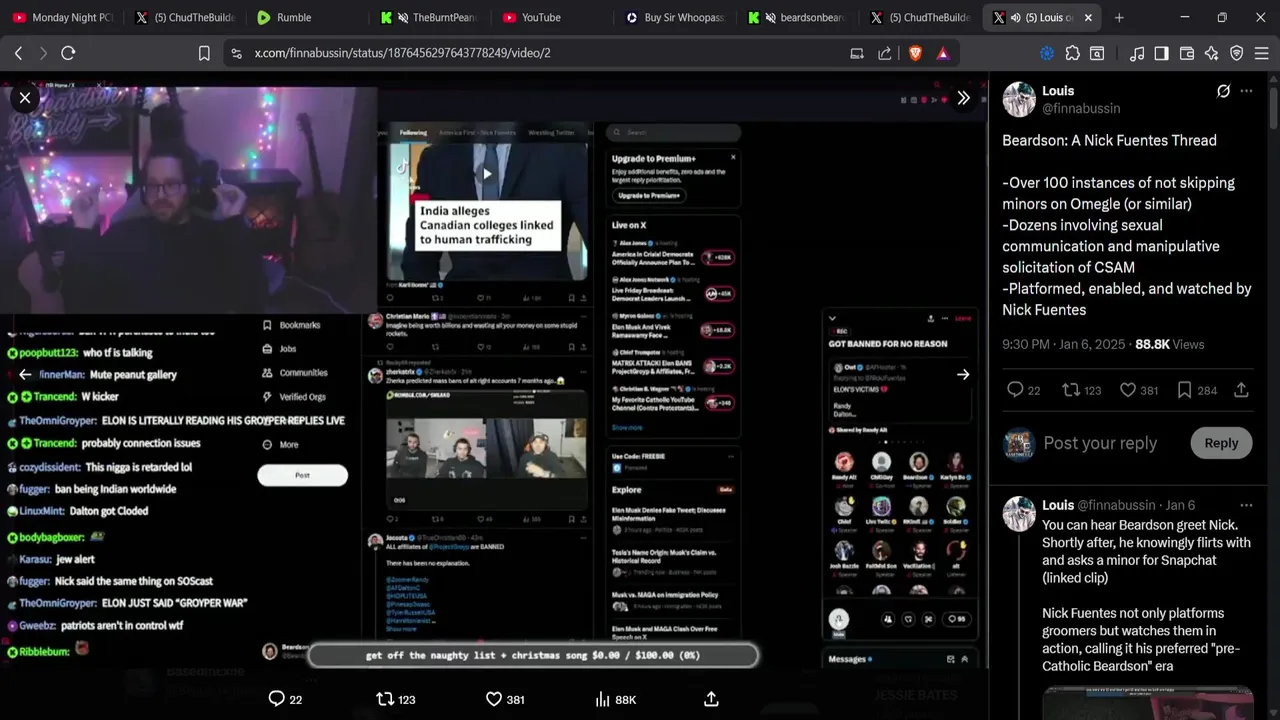Viewport: 1280px width, 720px height.
Task: Collapse the sidebar with the double-chevron icon
Action: [x=963, y=98]
